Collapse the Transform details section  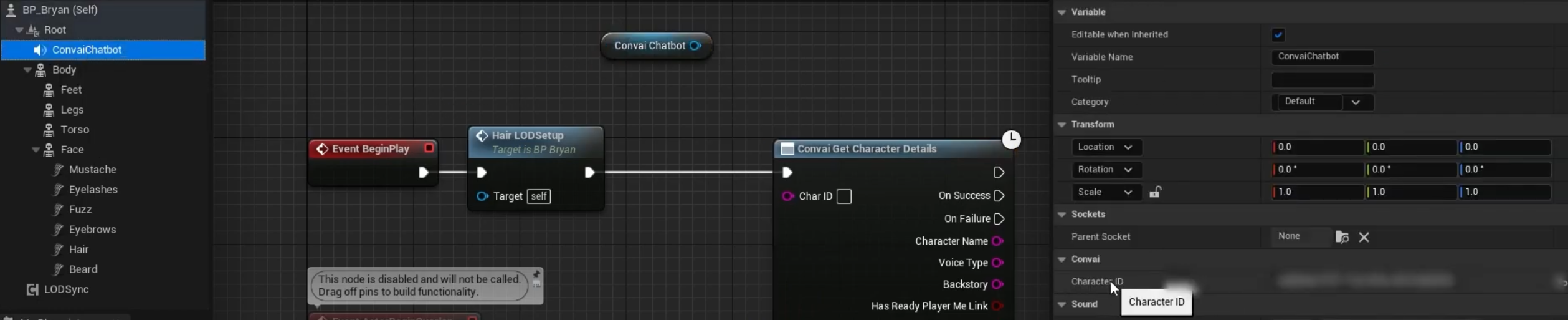click(x=1062, y=125)
